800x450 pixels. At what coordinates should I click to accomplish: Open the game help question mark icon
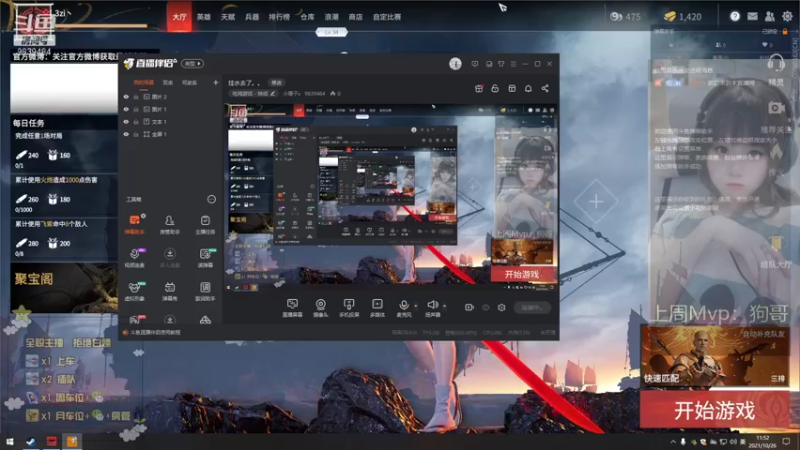tap(735, 16)
